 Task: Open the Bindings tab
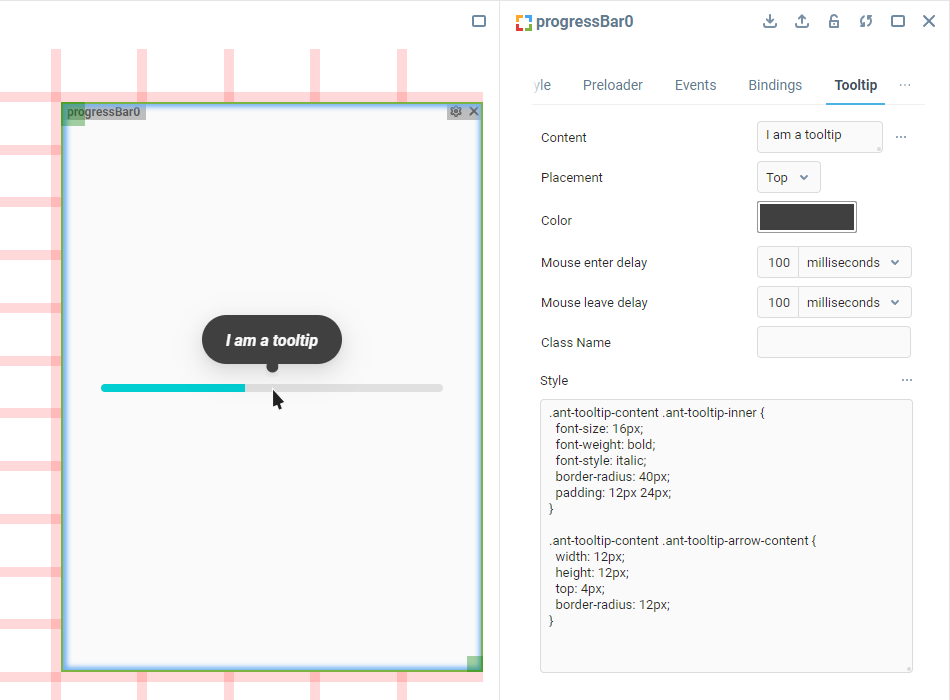pos(775,86)
